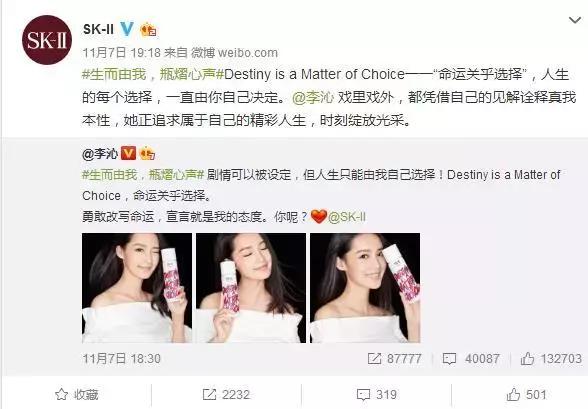Open the @SK-II mention after heart emoji
Screen dimensions: 588x409
click(x=346, y=217)
